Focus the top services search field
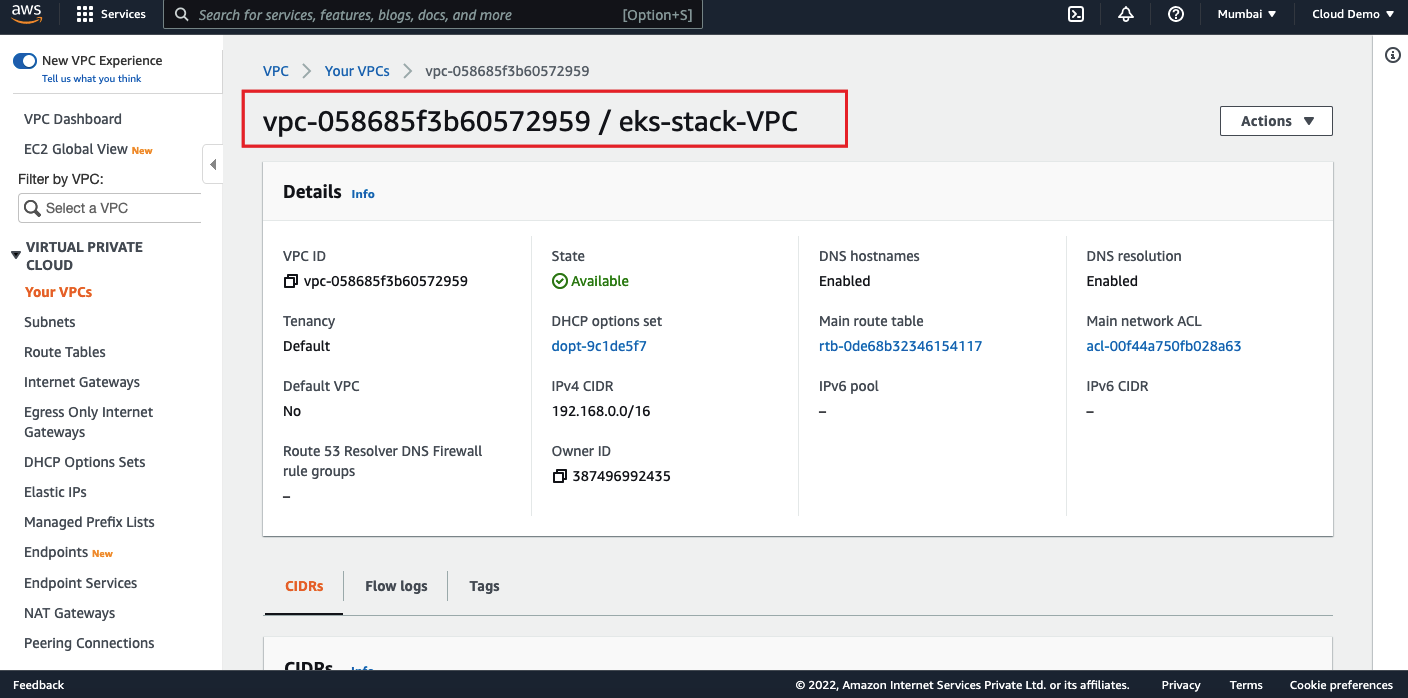 [x=433, y=15]
